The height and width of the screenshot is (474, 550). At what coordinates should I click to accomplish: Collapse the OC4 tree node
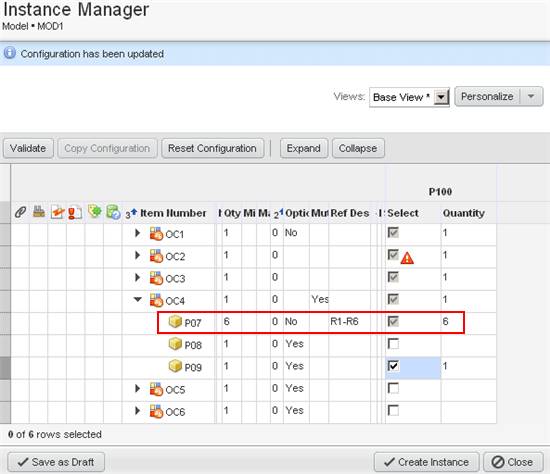[x=138, y=299]
